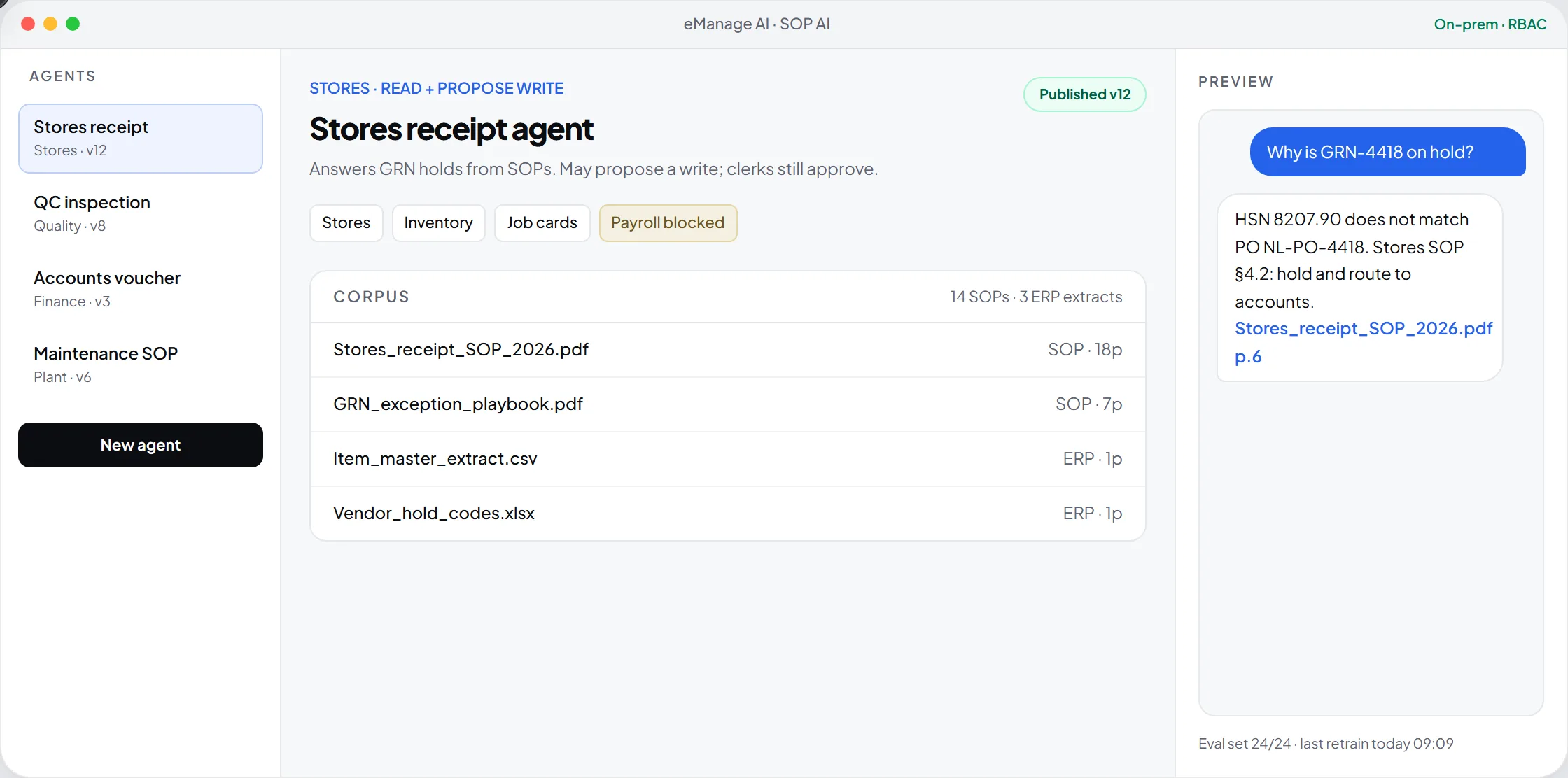This screenshot has height=778, width=1568.
Task: Select the Stores scope chip
Action: click(346, 223)
